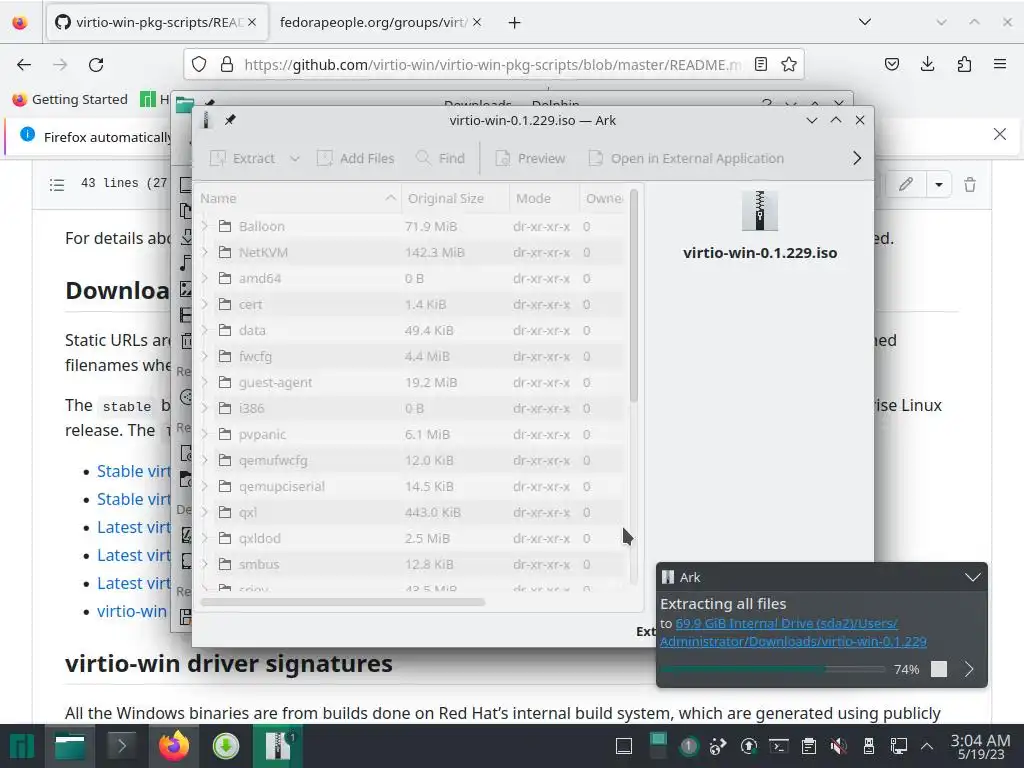
Task: Open Dolphin file manager in taskbar
Action: tap(70, 746)
